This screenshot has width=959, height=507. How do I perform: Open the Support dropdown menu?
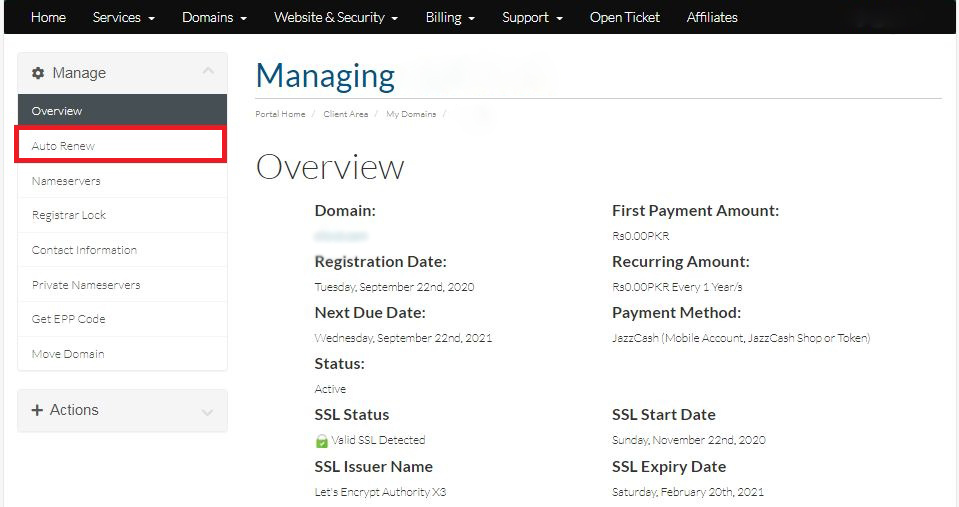click(x=532, y=17)
